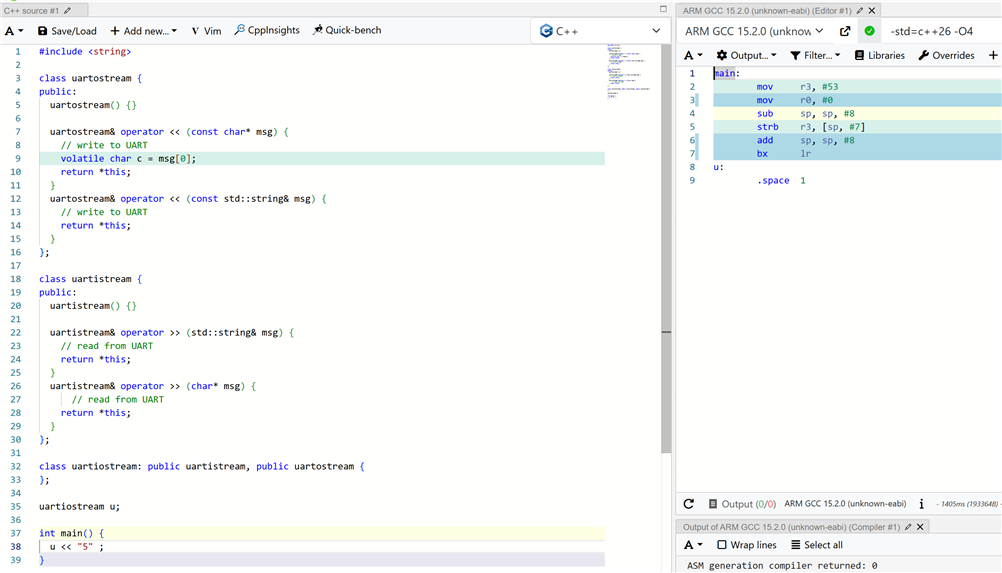Expand the ARM GCC 15.2.0 compiler picker
The image size is (1002, 573).
pos(754,31)
